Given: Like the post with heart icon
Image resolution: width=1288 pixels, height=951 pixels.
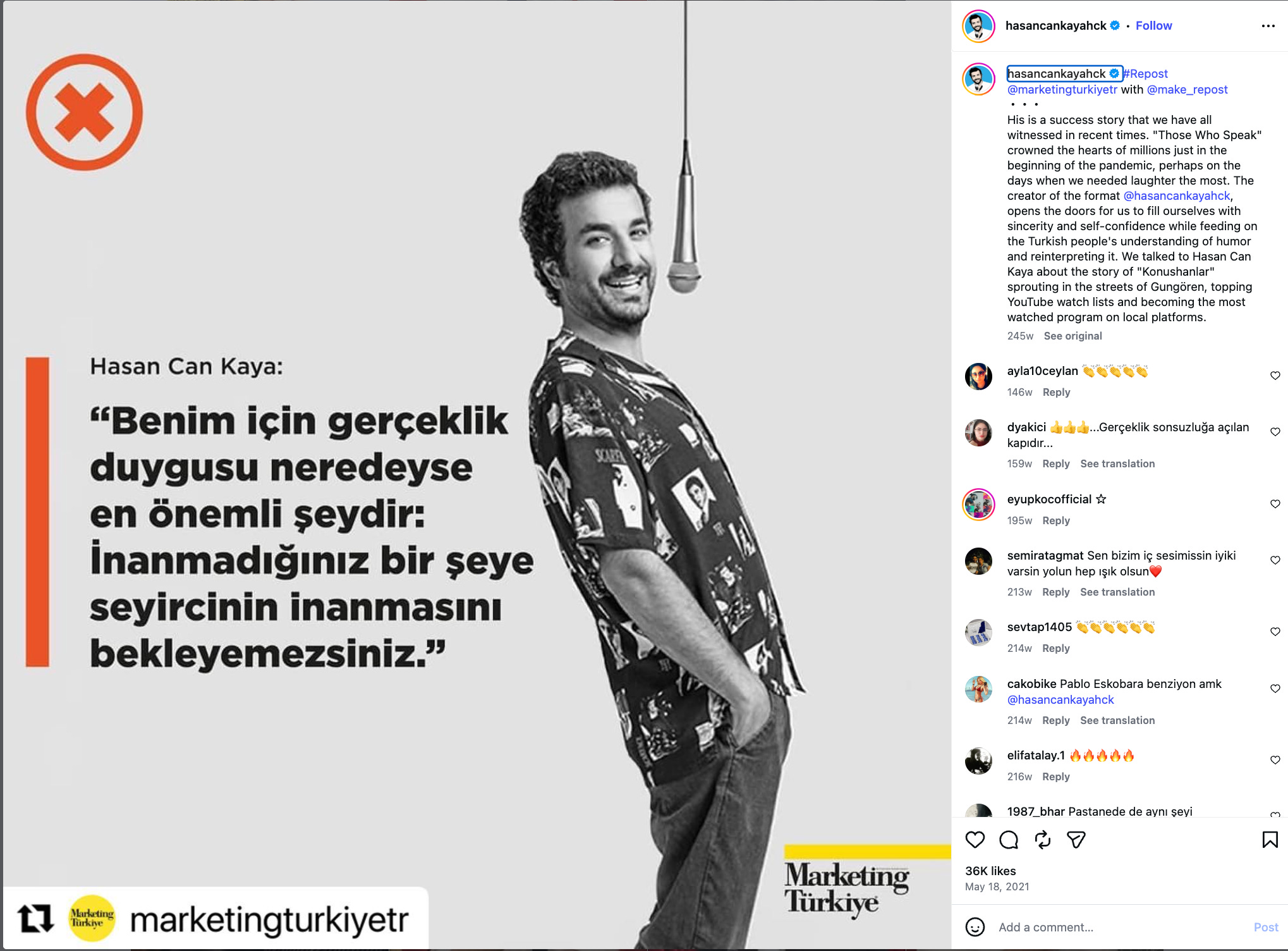Looking at the screenshot, I should click(975, 840).
